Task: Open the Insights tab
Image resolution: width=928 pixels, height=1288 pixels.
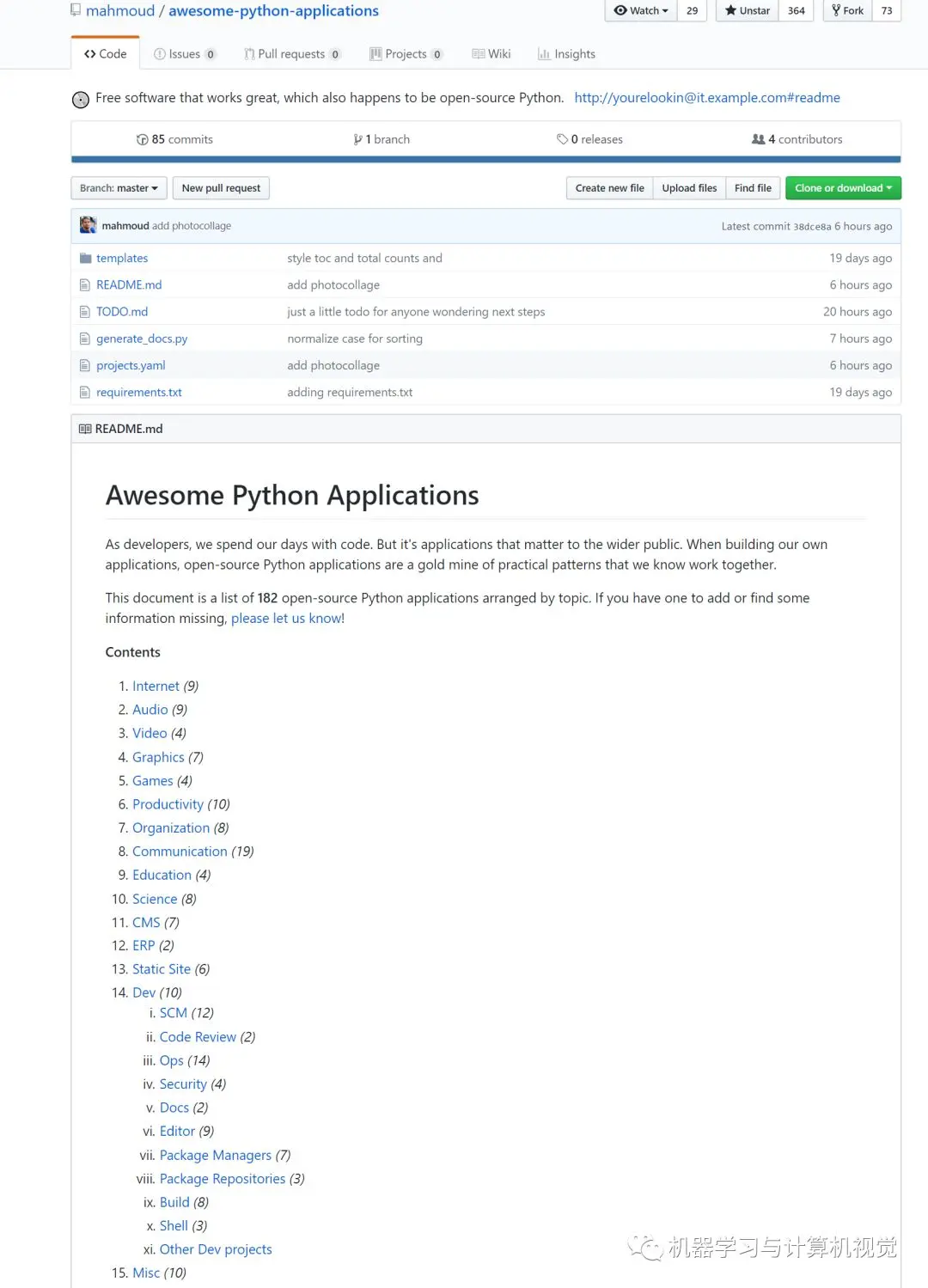Action: click(566, 54)
